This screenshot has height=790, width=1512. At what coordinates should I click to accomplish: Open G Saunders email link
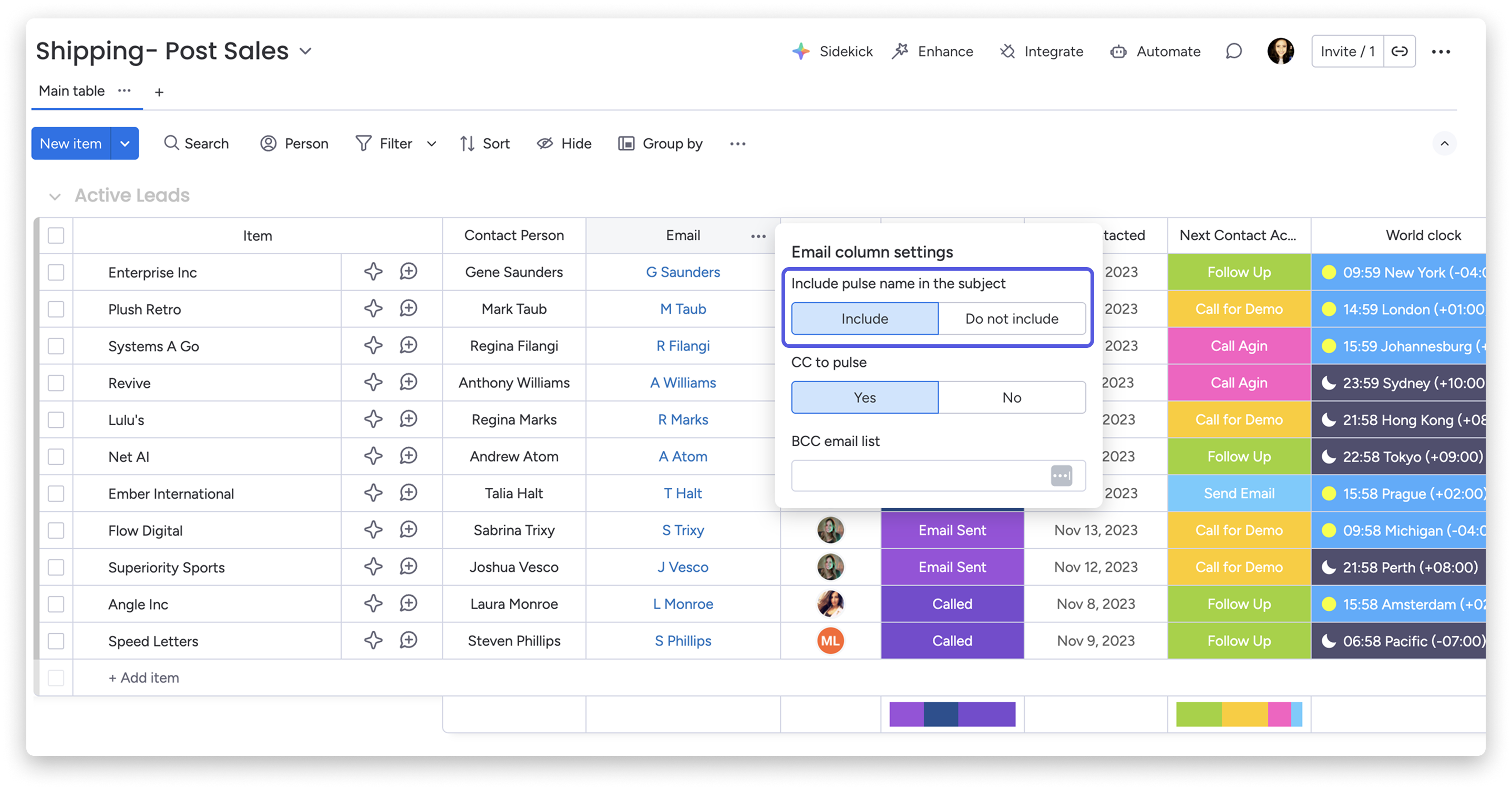tap(683, 272)
